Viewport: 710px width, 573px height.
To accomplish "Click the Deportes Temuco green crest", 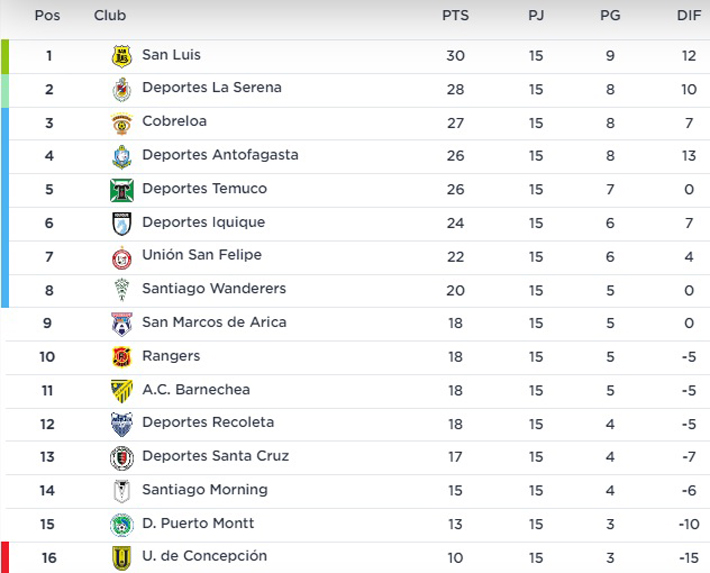I will [x=121, y=190].
